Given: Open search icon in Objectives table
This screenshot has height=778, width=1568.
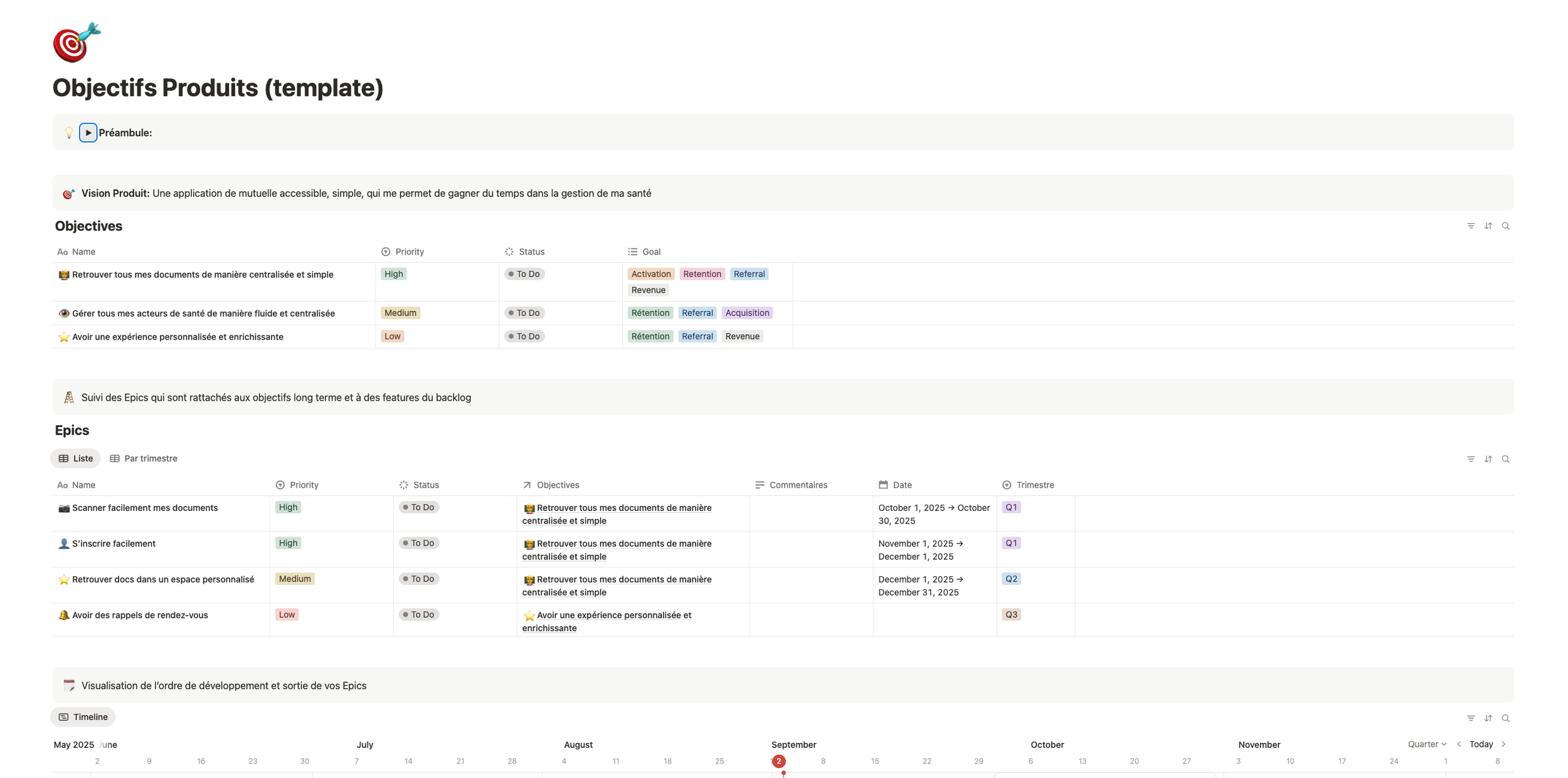Looking at the screenshot, I should (x=1505, y=226).
